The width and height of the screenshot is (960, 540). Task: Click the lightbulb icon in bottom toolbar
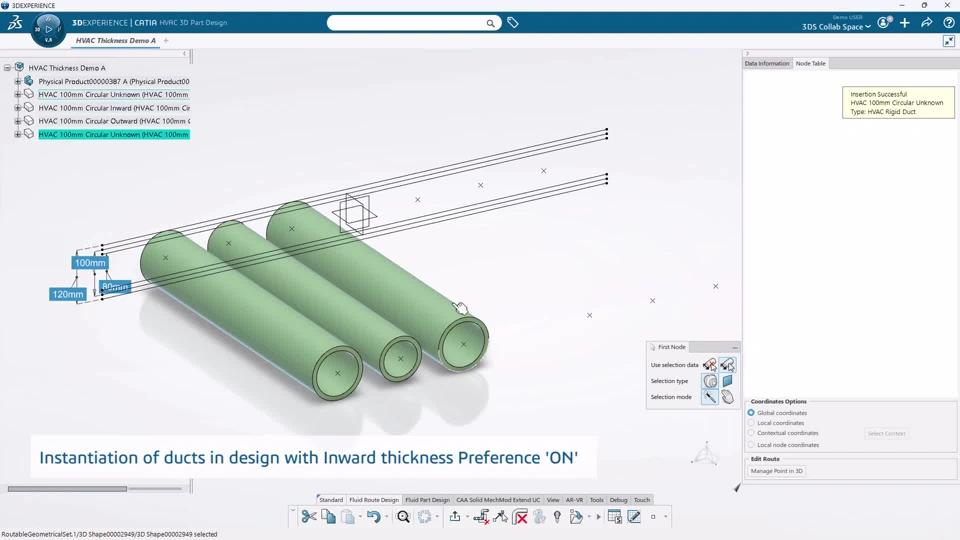click(557, 517)
